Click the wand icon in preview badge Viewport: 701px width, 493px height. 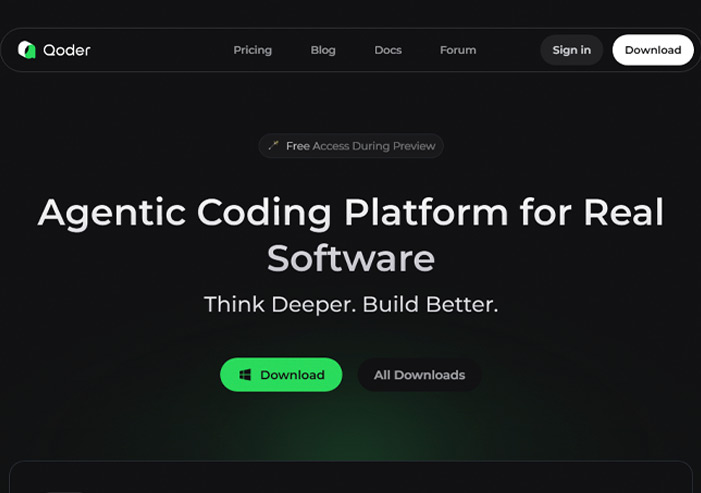pos(273,145)
